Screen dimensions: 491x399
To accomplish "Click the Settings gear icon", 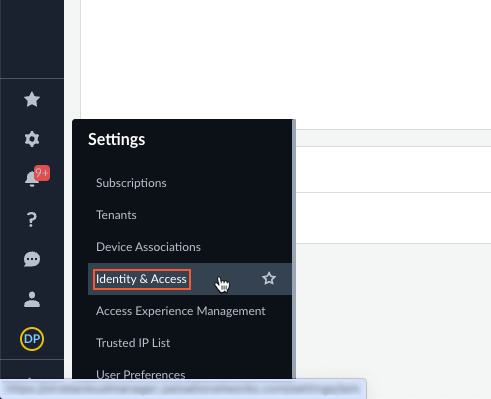I will pyautogui.click(x=32, y=139).
